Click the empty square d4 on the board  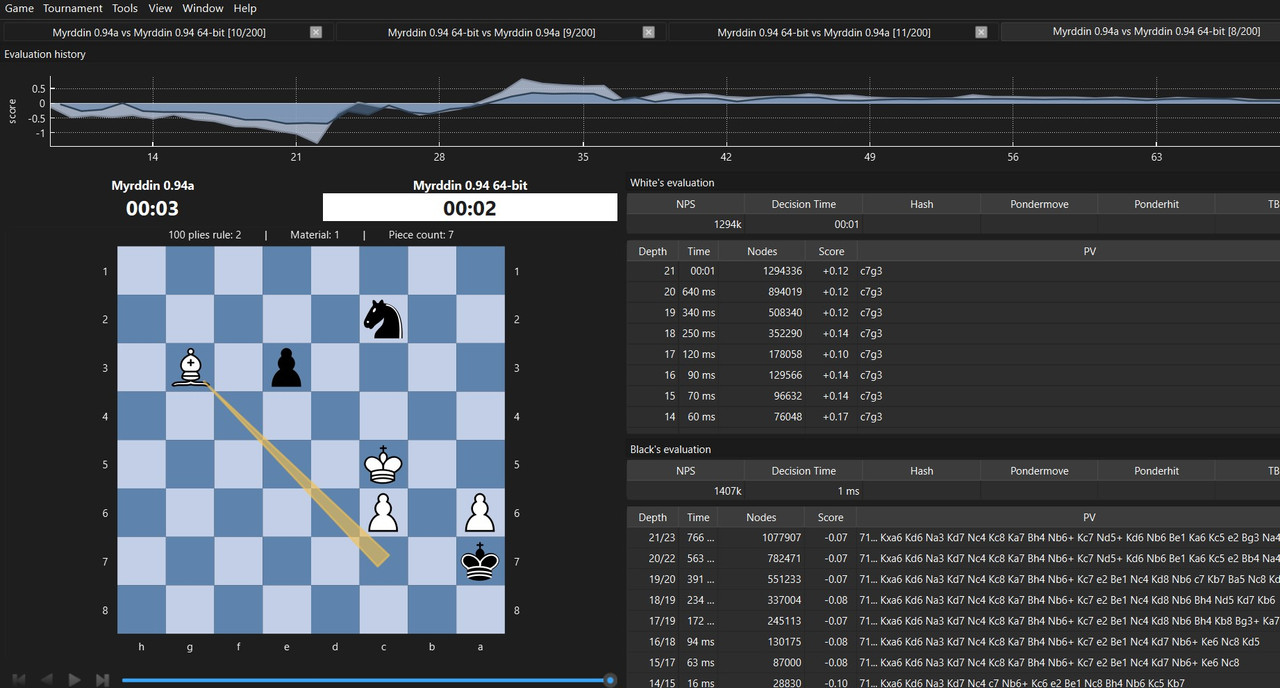(335, 416)
